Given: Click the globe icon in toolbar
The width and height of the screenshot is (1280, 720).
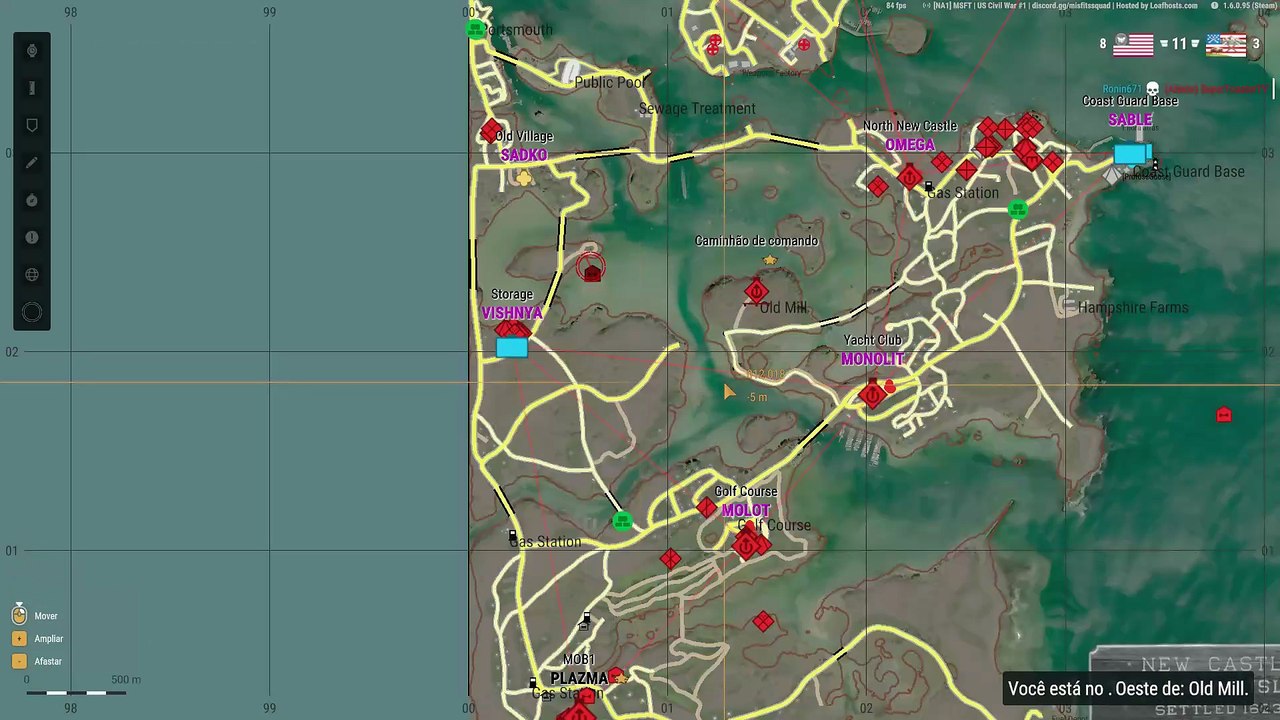Looking at the screenshot, I should (32, 274).
